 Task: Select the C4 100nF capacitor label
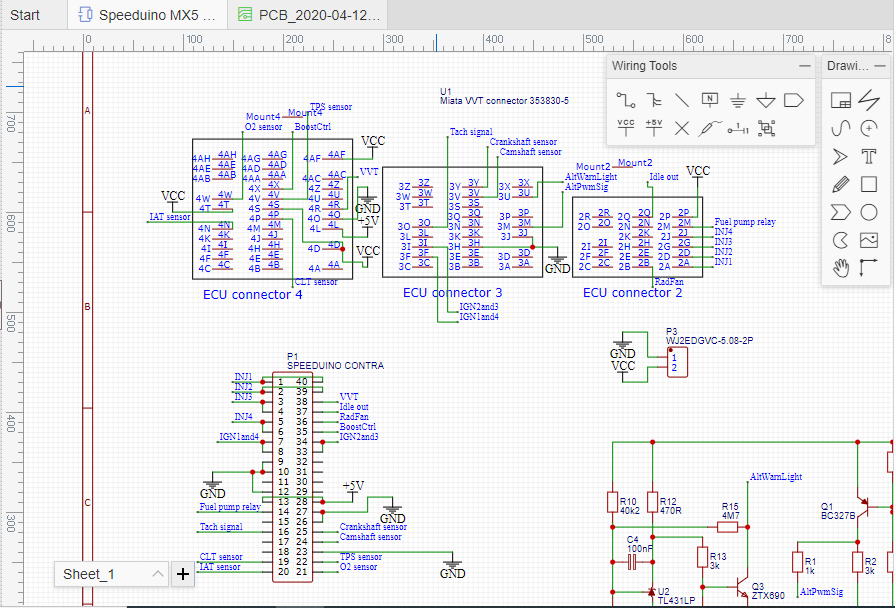639,544
